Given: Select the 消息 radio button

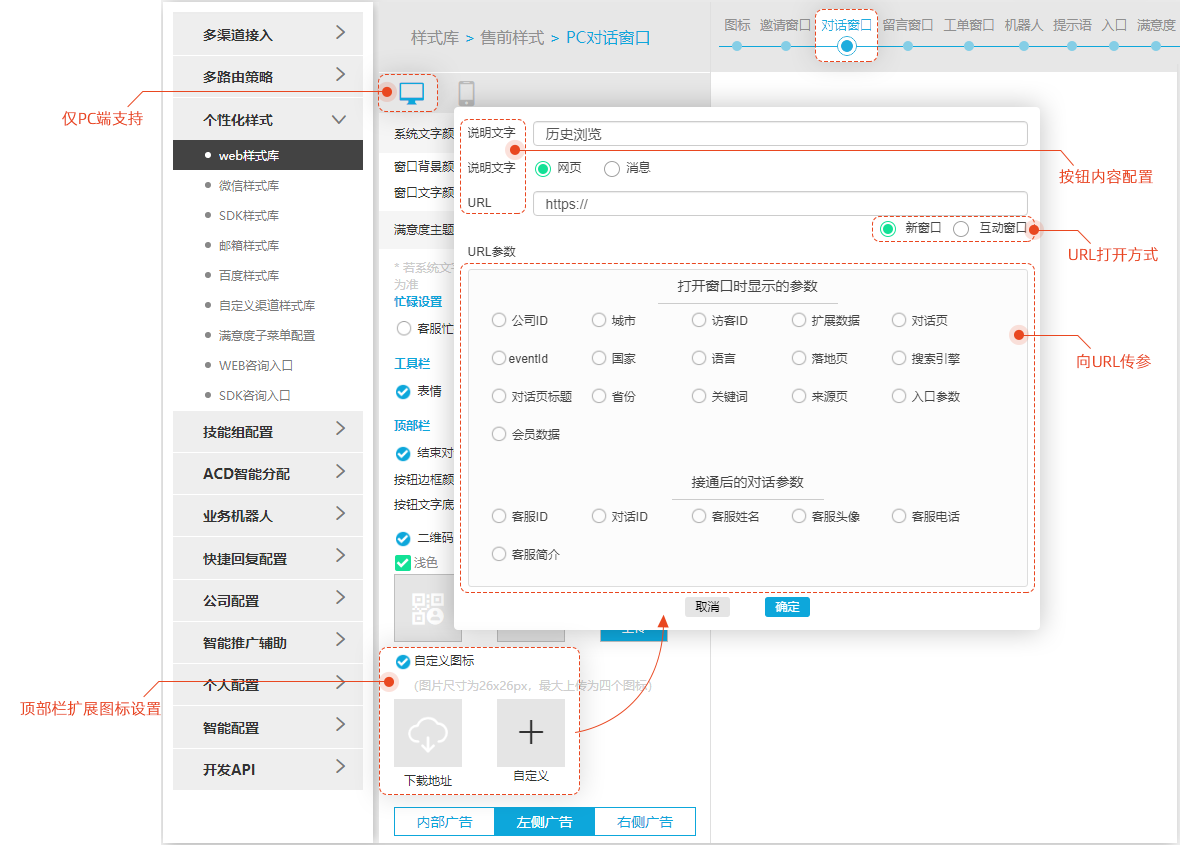Looking at the screenshot, I should coord(612,169).
